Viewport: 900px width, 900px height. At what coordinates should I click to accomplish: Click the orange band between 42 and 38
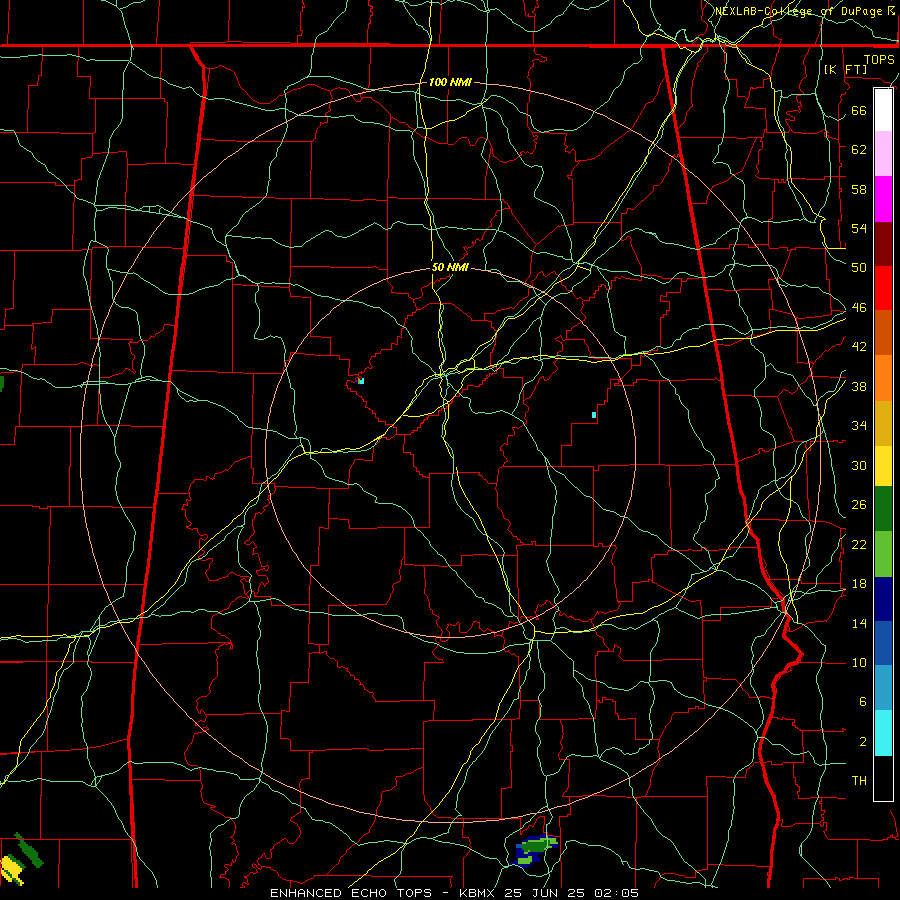coord(883,378)
